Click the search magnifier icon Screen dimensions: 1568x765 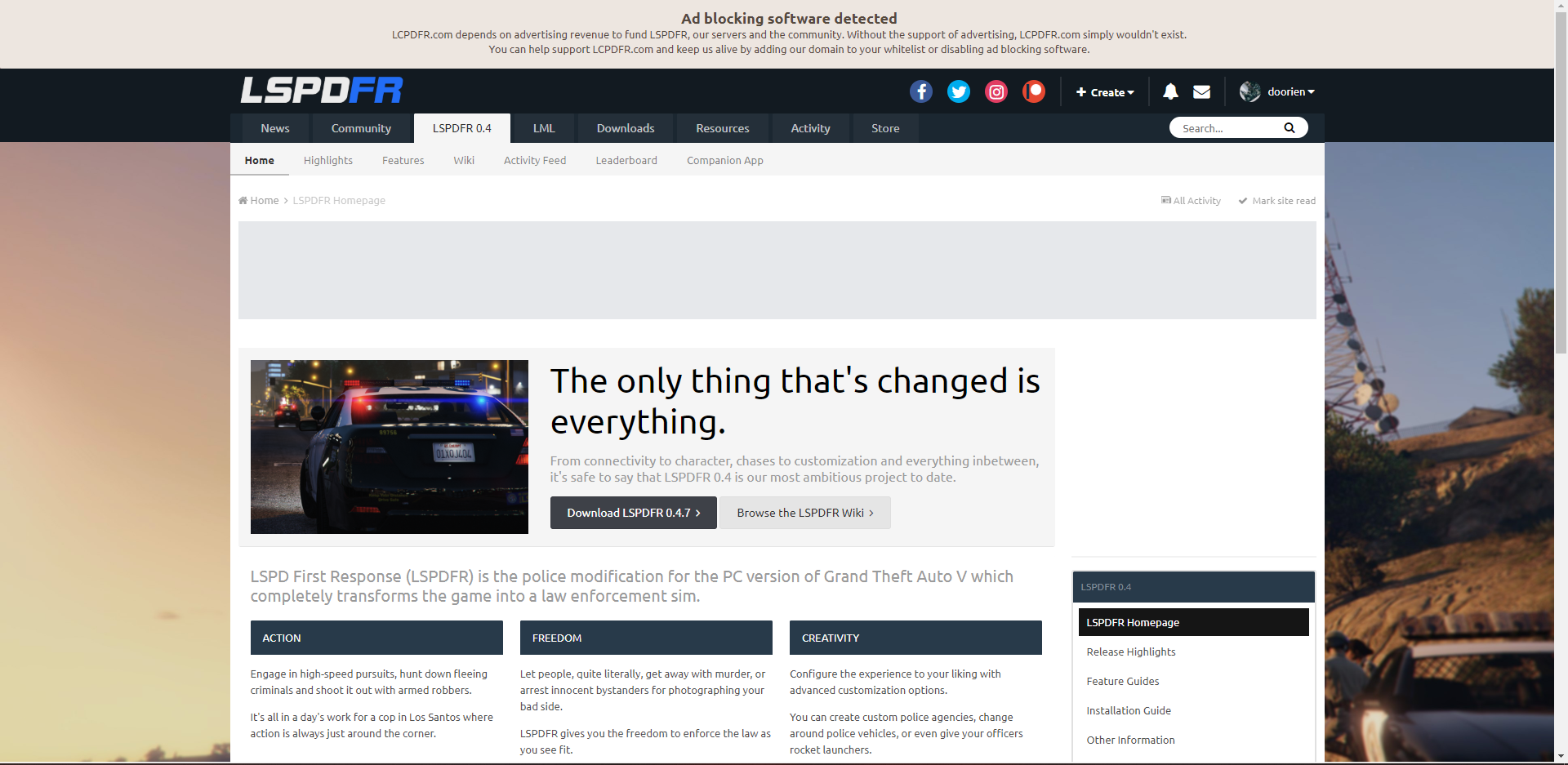1290,127
